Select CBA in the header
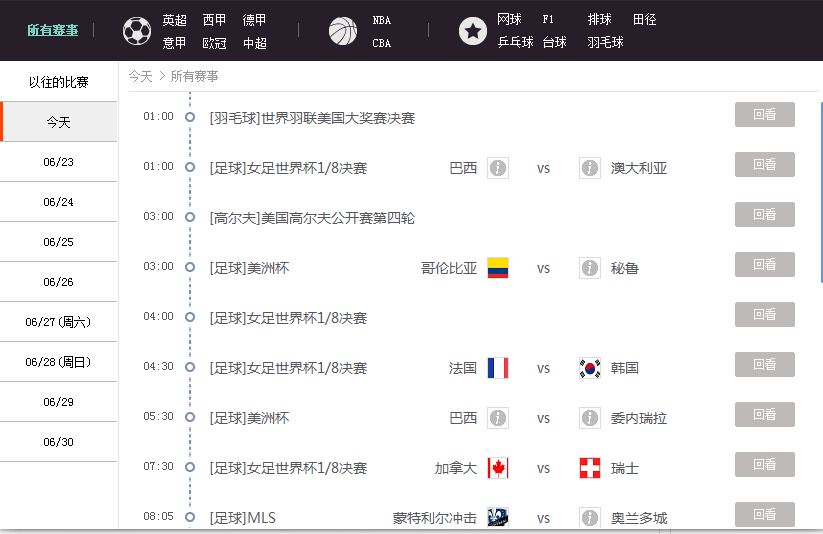Viewport: 823px width, 534px height. [382, 43]
